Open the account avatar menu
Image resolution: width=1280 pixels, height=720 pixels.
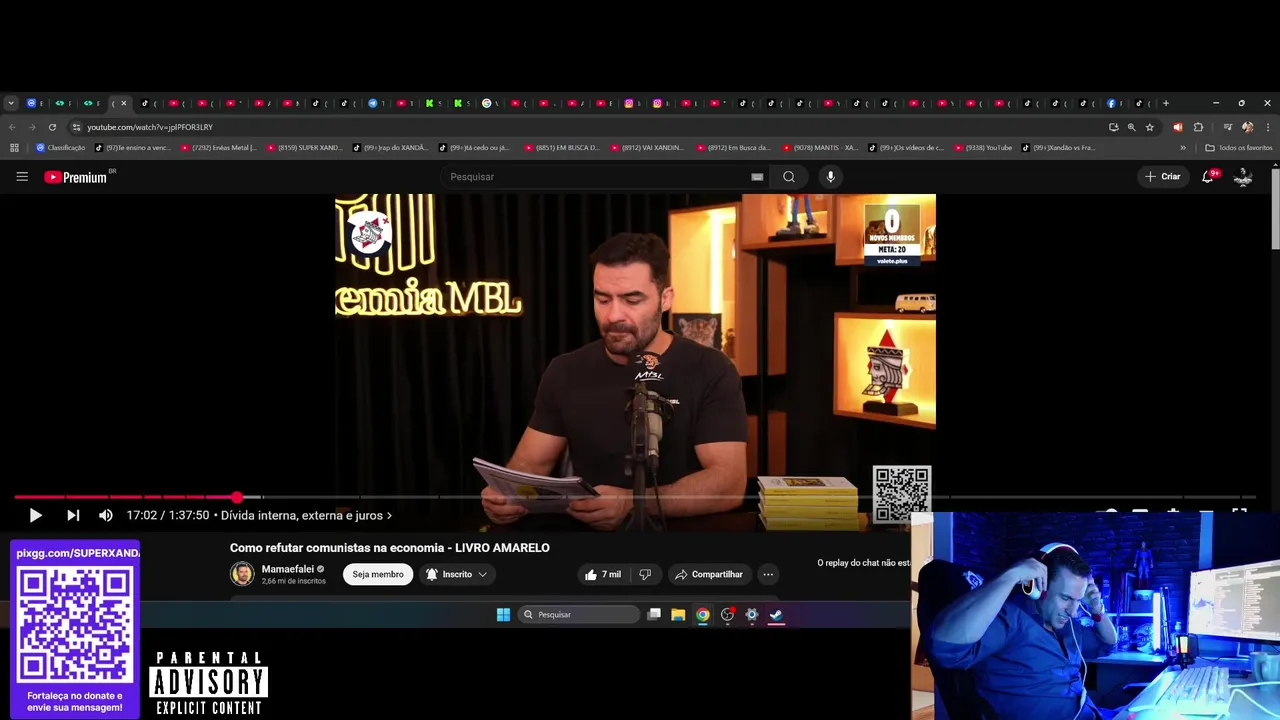coord(1243,177)
